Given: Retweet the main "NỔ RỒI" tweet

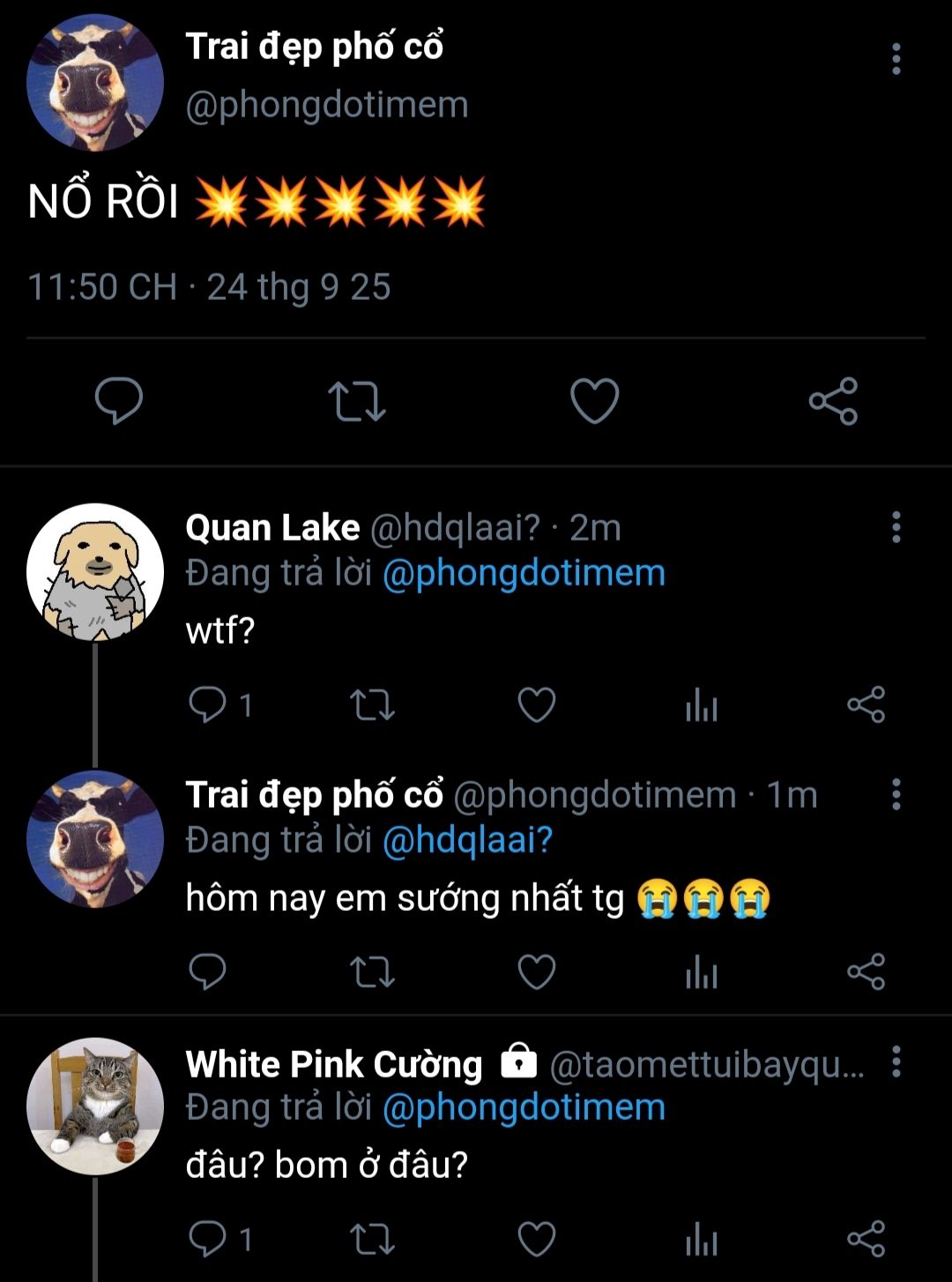Looking at the screenshot, I should (x=356, y=401).
